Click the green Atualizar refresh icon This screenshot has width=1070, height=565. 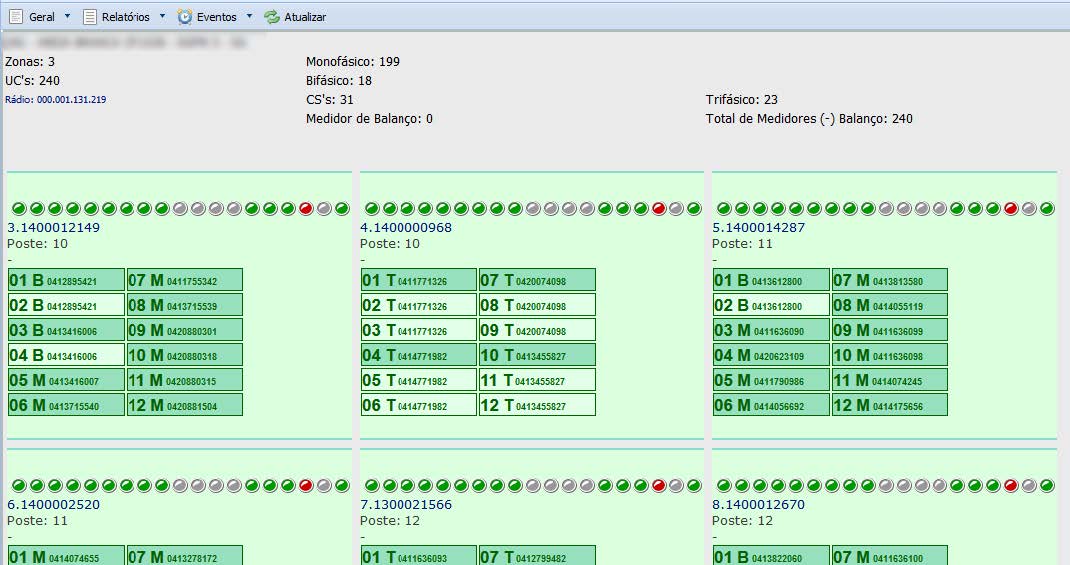[272, 17]
